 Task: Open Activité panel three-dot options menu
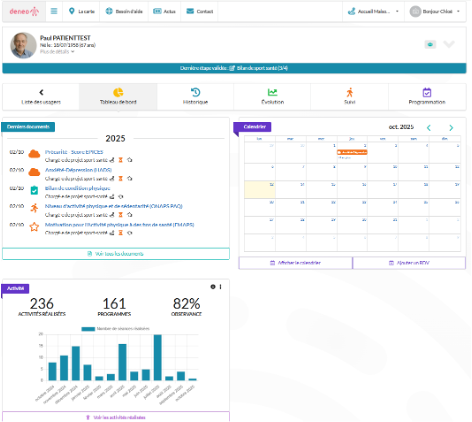click(x=220, y=287)
